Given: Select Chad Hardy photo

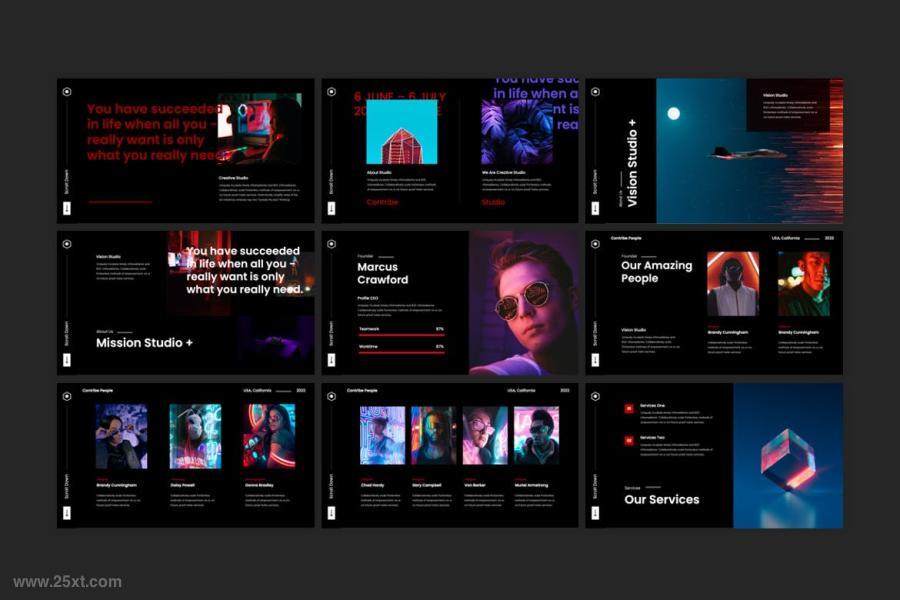Looking at the screenshot, I should click(382, 435).
